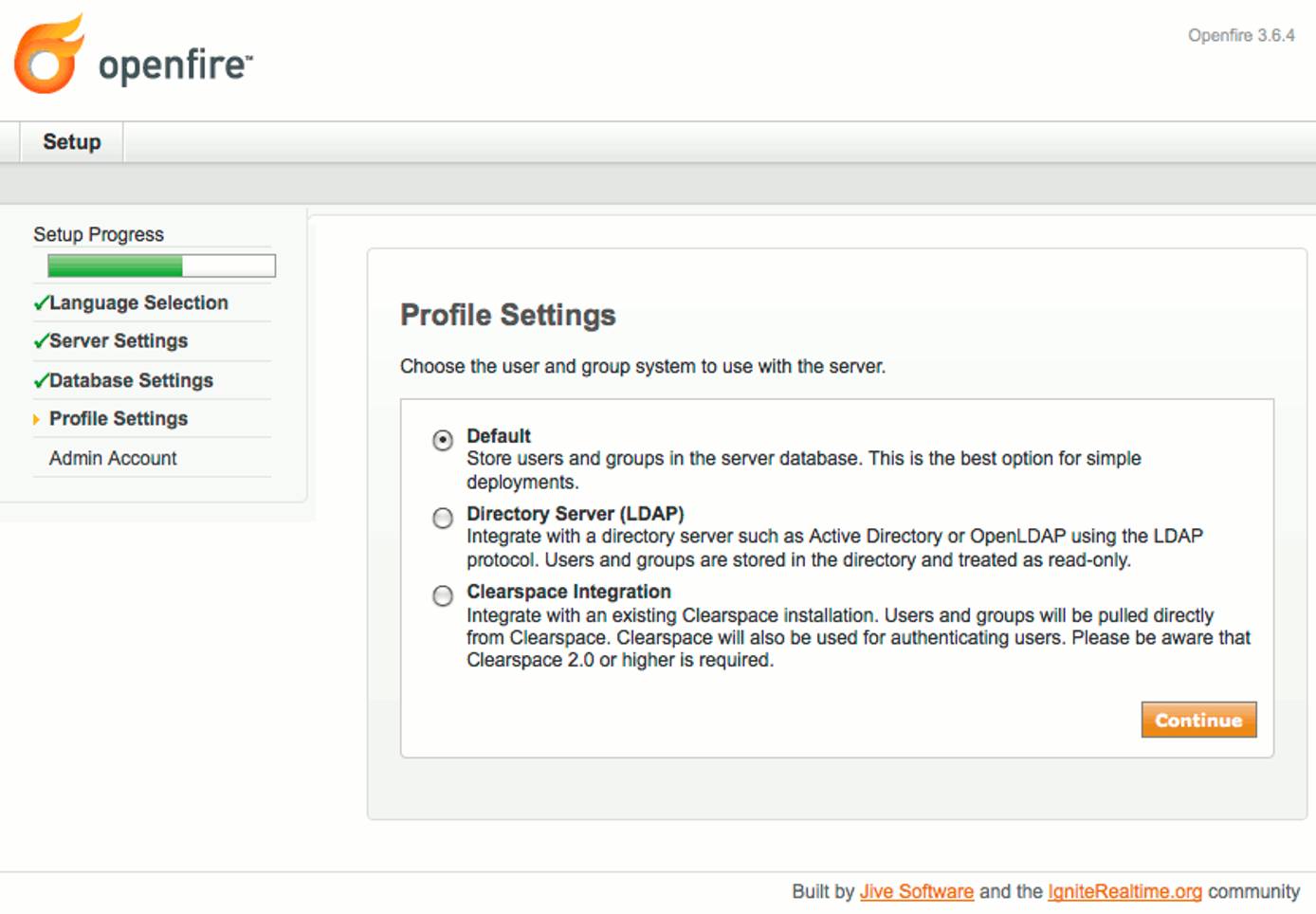
Task: Click the Server Settings sidebar entry
Action: coord(119,340)
